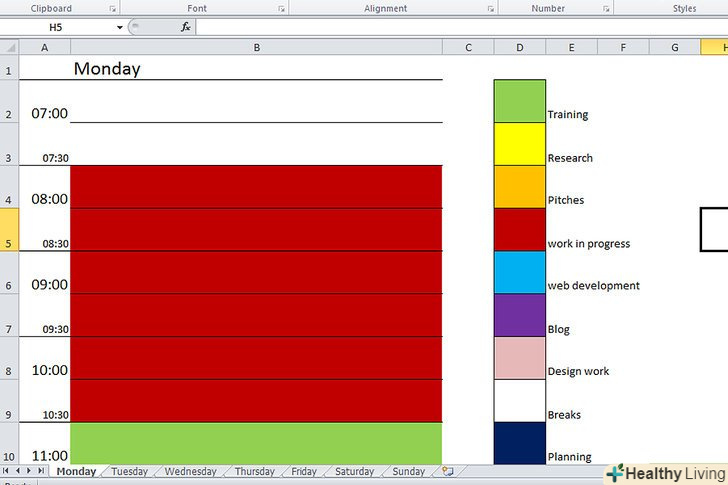Viewport: 728px width, 485px height.
Task: Go to the Sunday sheet tab
Action: [408, 472]
